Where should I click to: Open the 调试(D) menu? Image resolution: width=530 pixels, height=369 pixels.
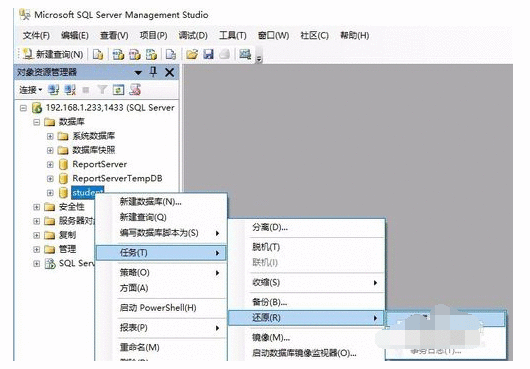(193, 35)
